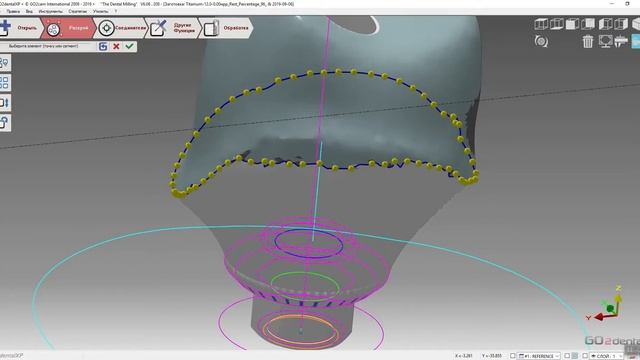Select the fourth cube view icon
The image size is (640, 360).
[x=588, y=24]
